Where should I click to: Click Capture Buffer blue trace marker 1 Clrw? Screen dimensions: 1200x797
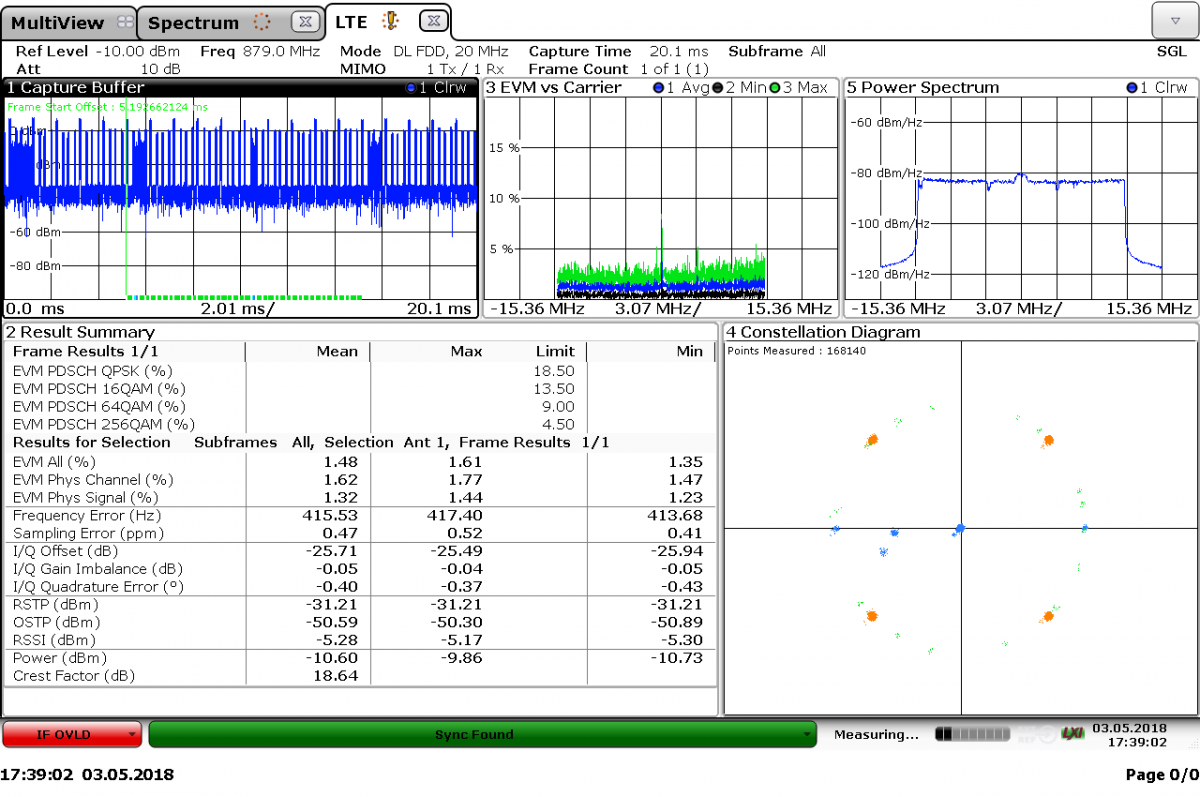pos(438,88)
